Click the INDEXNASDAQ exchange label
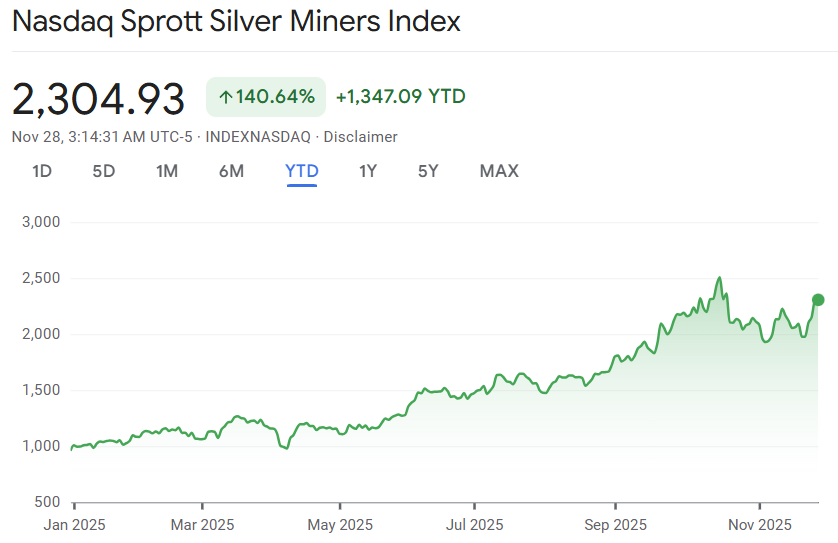 255,137
